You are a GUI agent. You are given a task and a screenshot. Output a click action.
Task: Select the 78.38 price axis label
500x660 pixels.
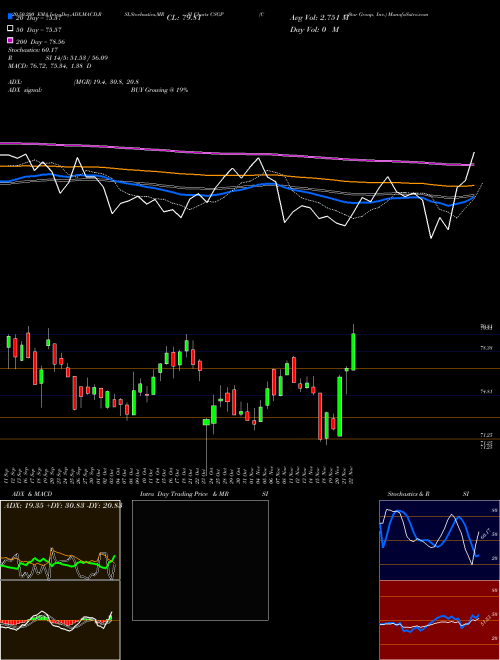[487, 348]
